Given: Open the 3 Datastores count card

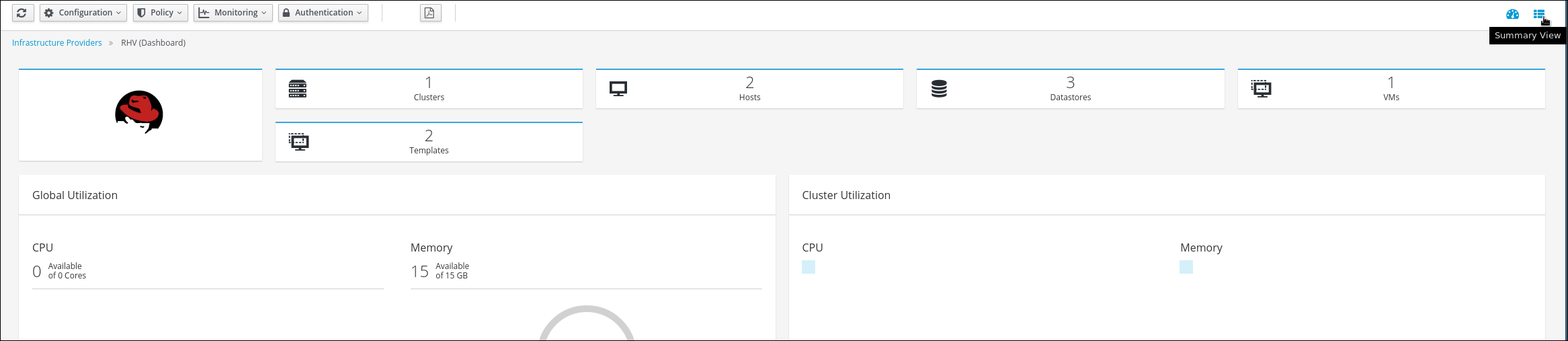Looking at the screenshot, I should 1070,89.
